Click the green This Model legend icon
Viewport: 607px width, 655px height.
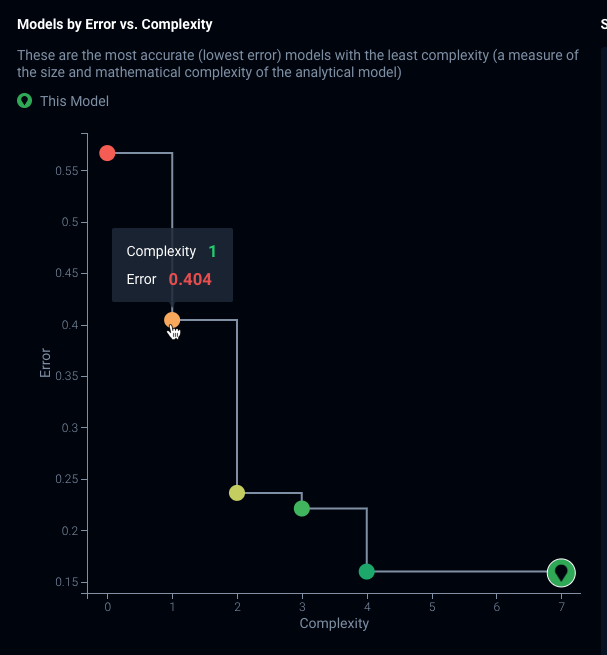25,101
